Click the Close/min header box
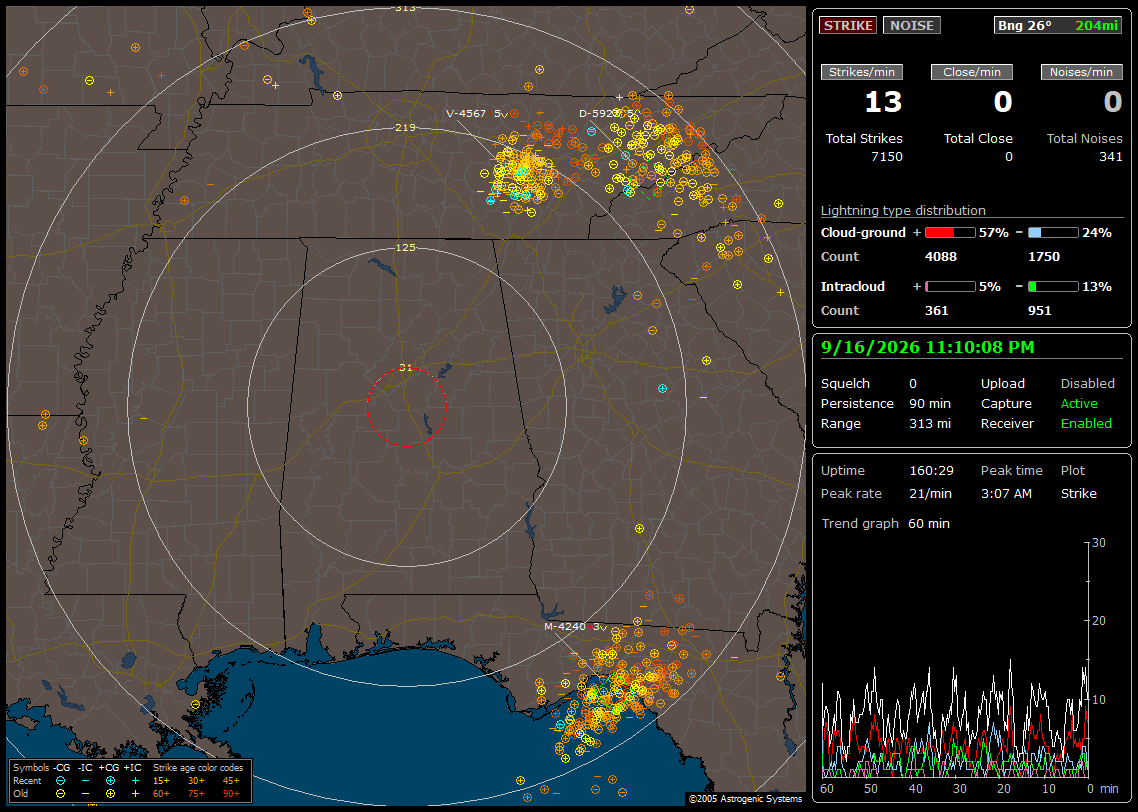 click(971, 72)
